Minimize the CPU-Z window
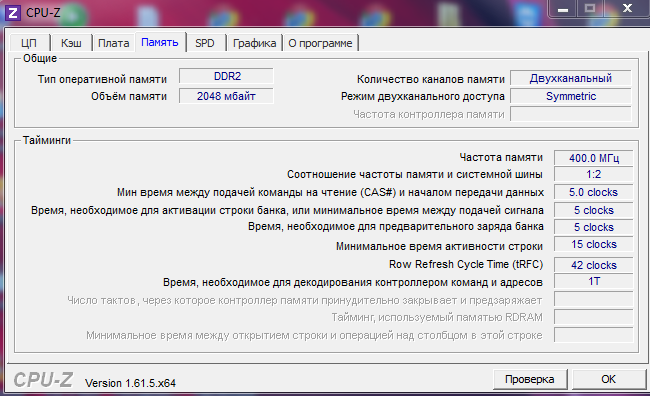The height and width of the screenshot is (396, 650). pyautogui.click(x=563, y=9)
